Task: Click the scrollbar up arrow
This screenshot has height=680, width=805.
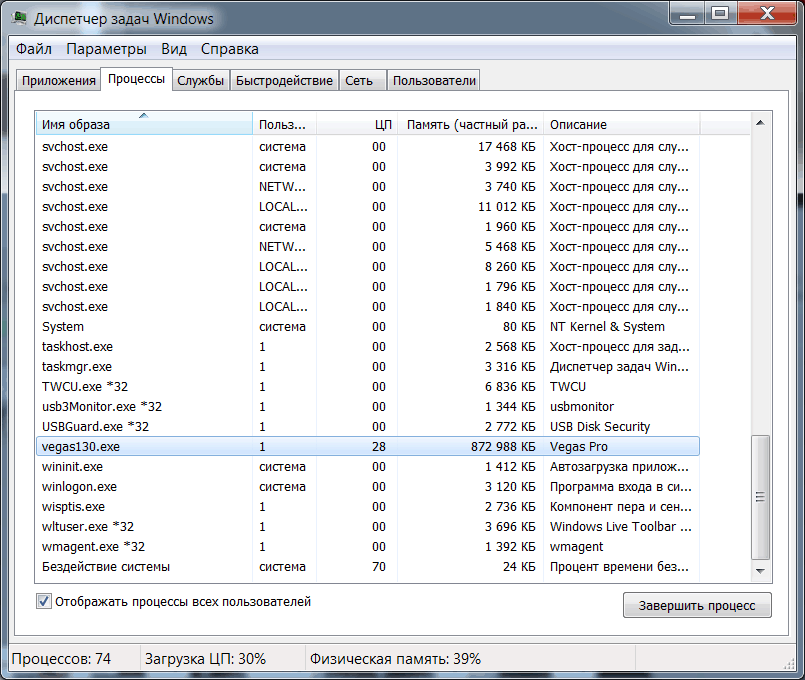Action: (x=760, y=123)
